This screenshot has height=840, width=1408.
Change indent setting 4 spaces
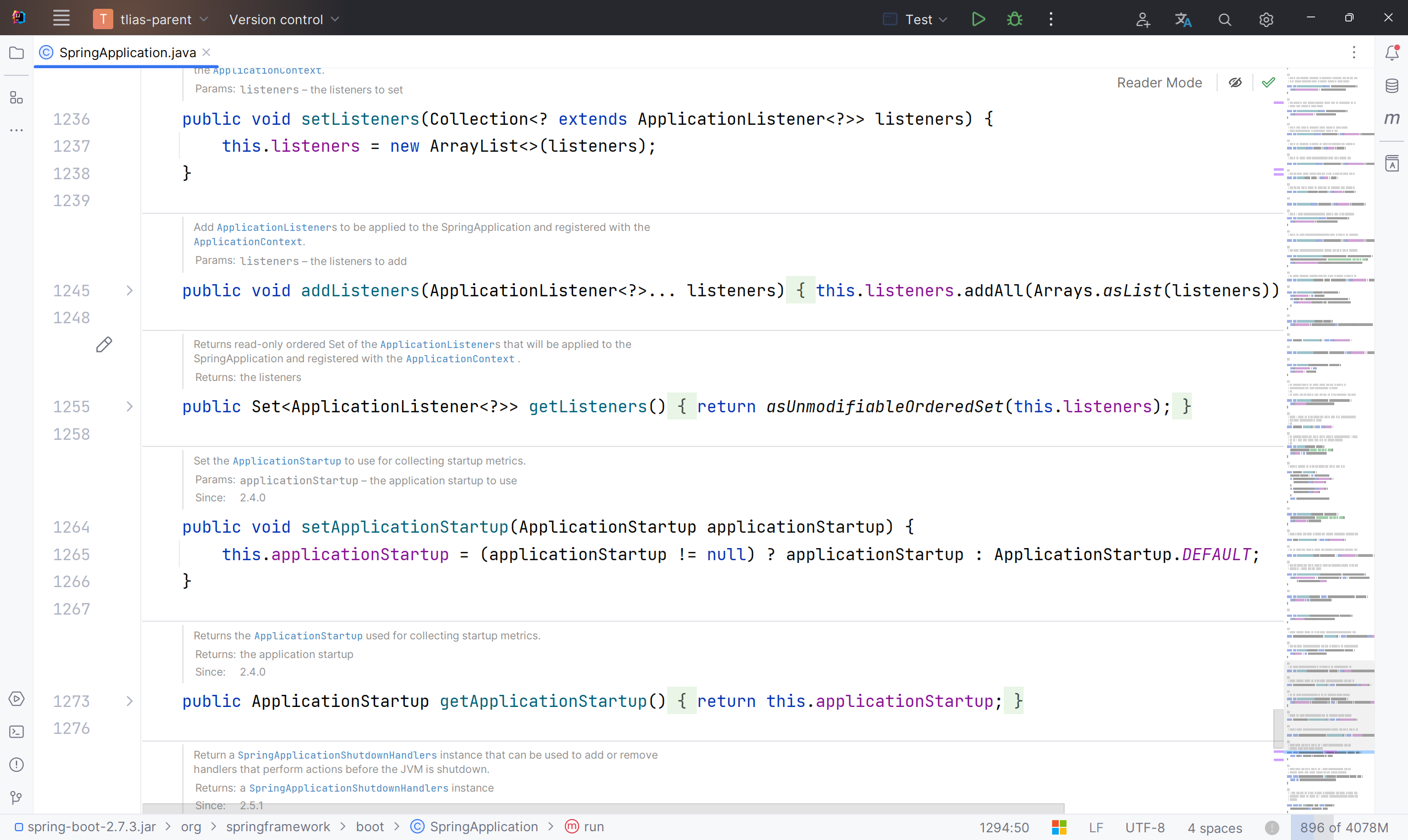click(x=1214, y=827)
